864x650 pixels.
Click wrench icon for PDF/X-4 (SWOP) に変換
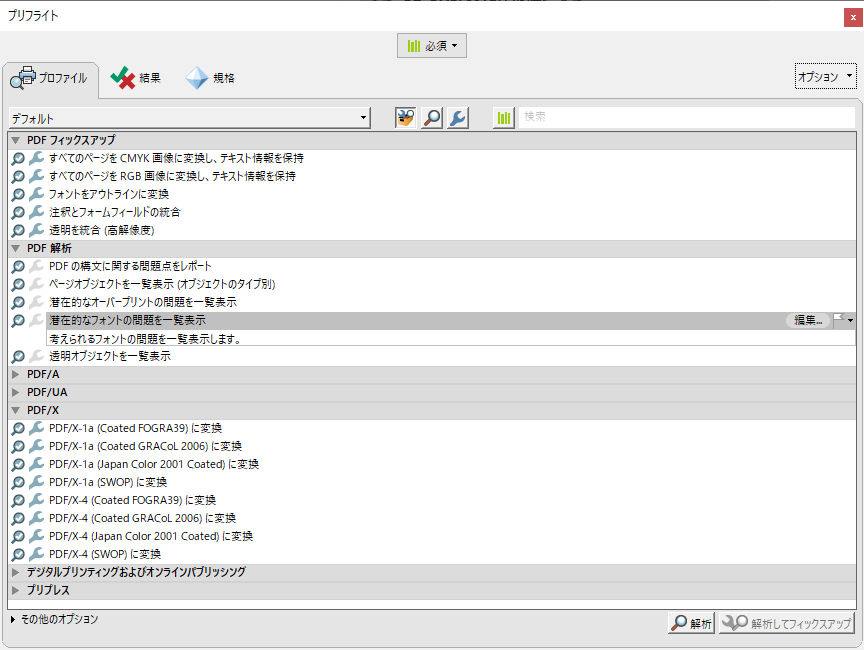pyautogui.click(x=37, y=554)
